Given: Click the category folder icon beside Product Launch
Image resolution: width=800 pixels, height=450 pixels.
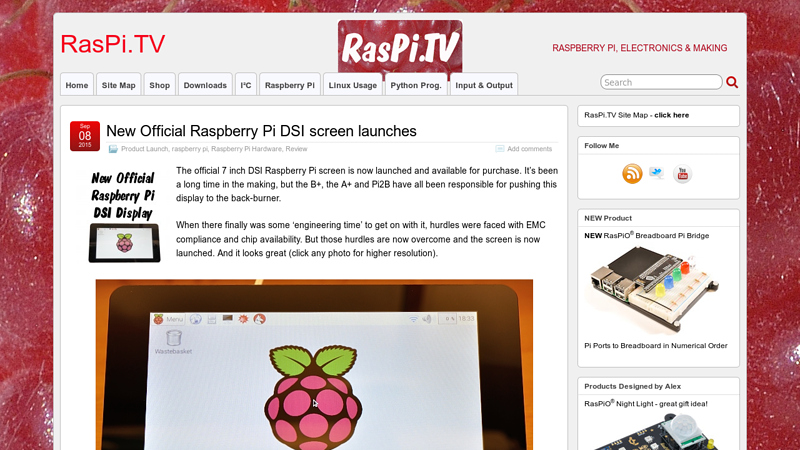Looking at the screenshot, I should [113, 149].
